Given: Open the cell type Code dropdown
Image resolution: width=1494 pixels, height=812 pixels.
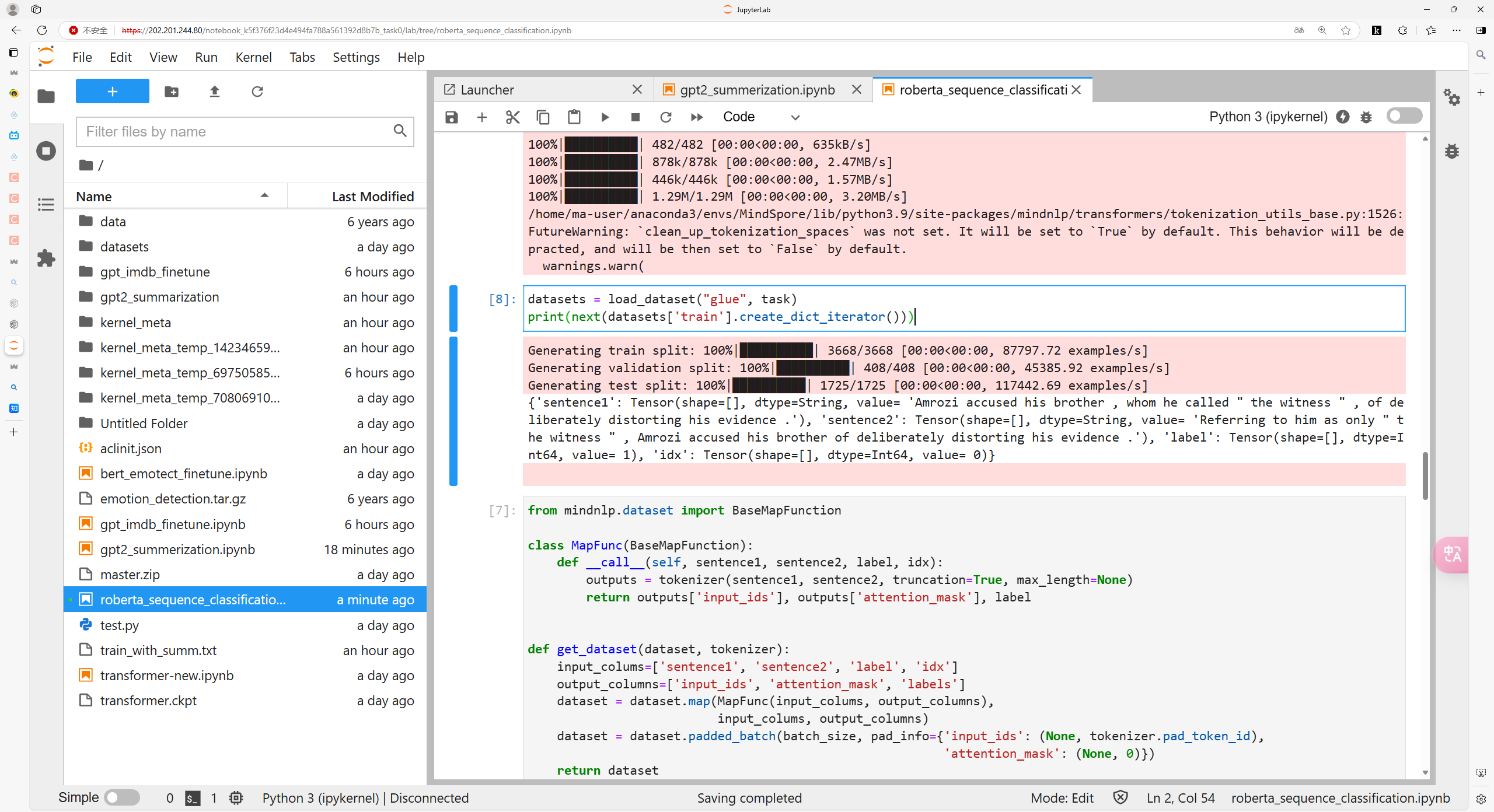Looking at the screenshot, I should 761,117.
